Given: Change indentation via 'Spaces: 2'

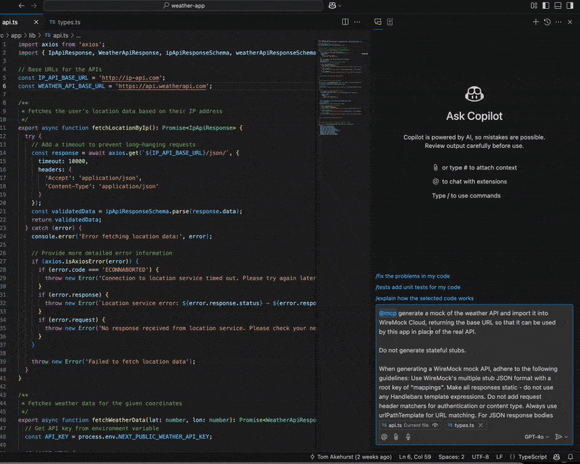Looking at the screenshot, I should point(451,457).
